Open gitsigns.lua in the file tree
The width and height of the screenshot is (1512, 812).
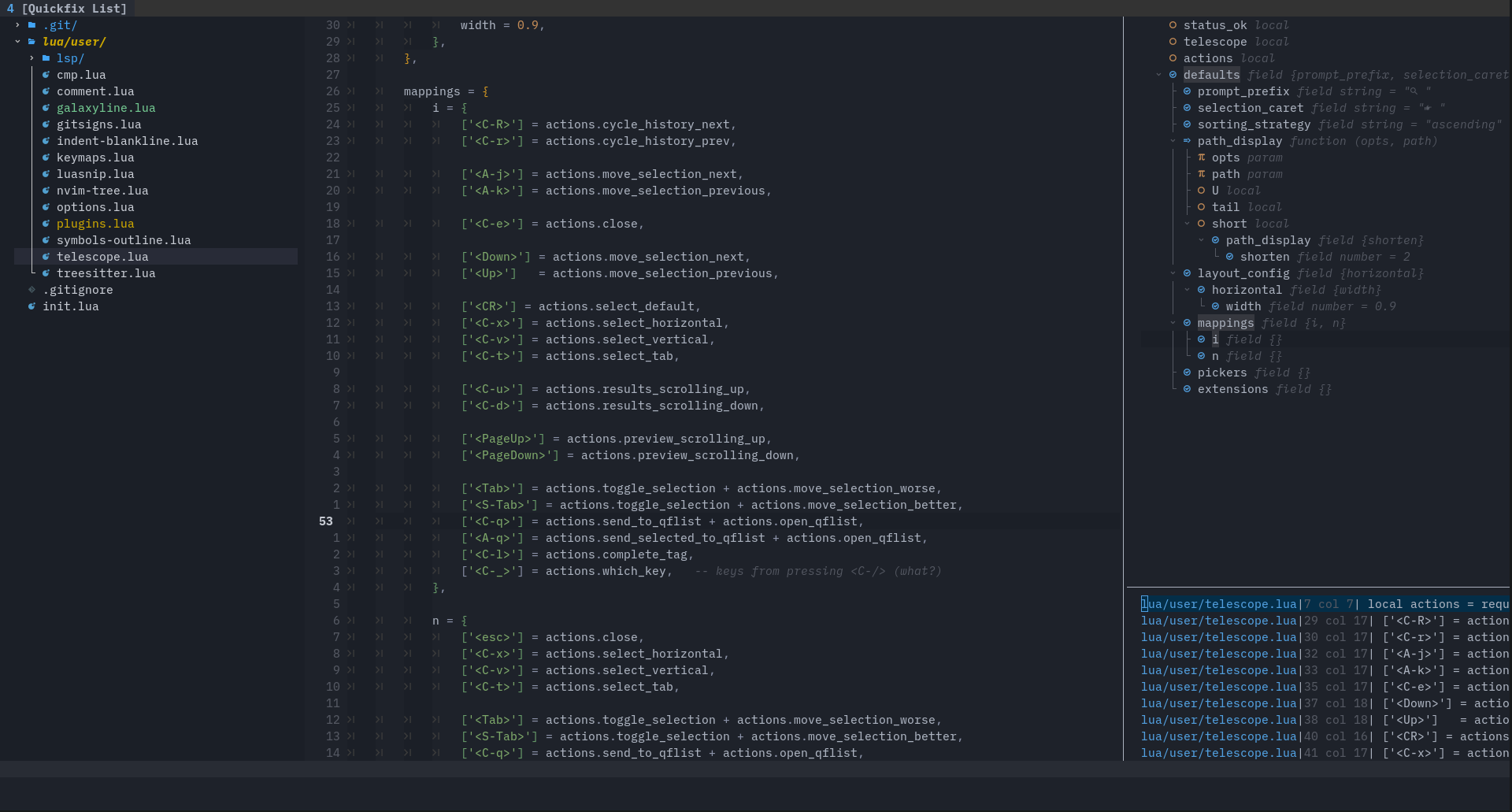click(x=99, y=124)
